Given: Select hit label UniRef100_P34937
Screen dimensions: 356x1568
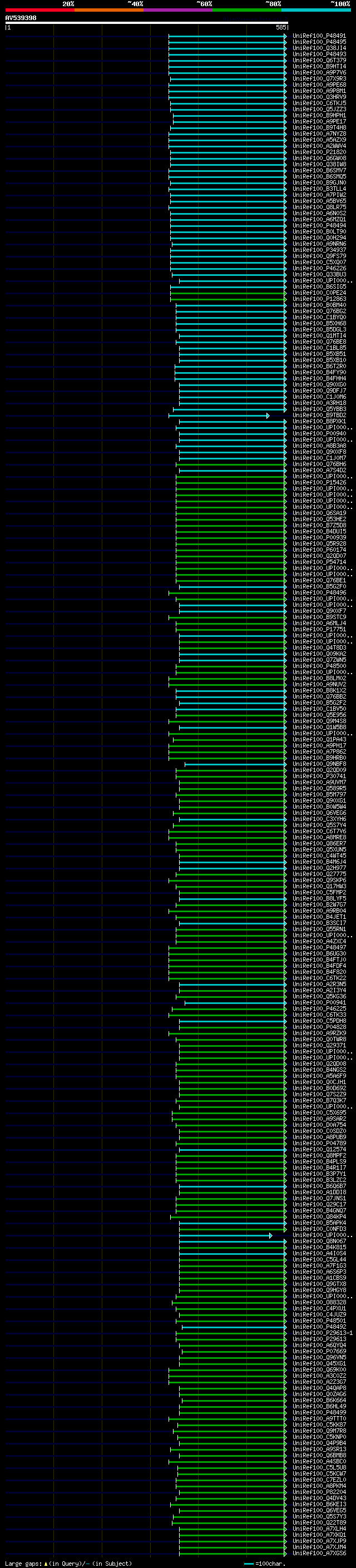Looking at the screenshot, I should click(319, 250).
